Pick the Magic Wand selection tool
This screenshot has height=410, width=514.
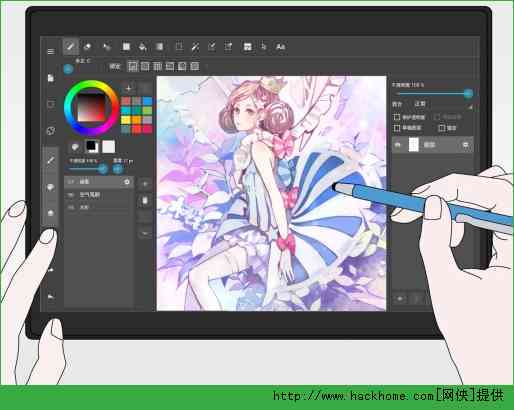196,47
